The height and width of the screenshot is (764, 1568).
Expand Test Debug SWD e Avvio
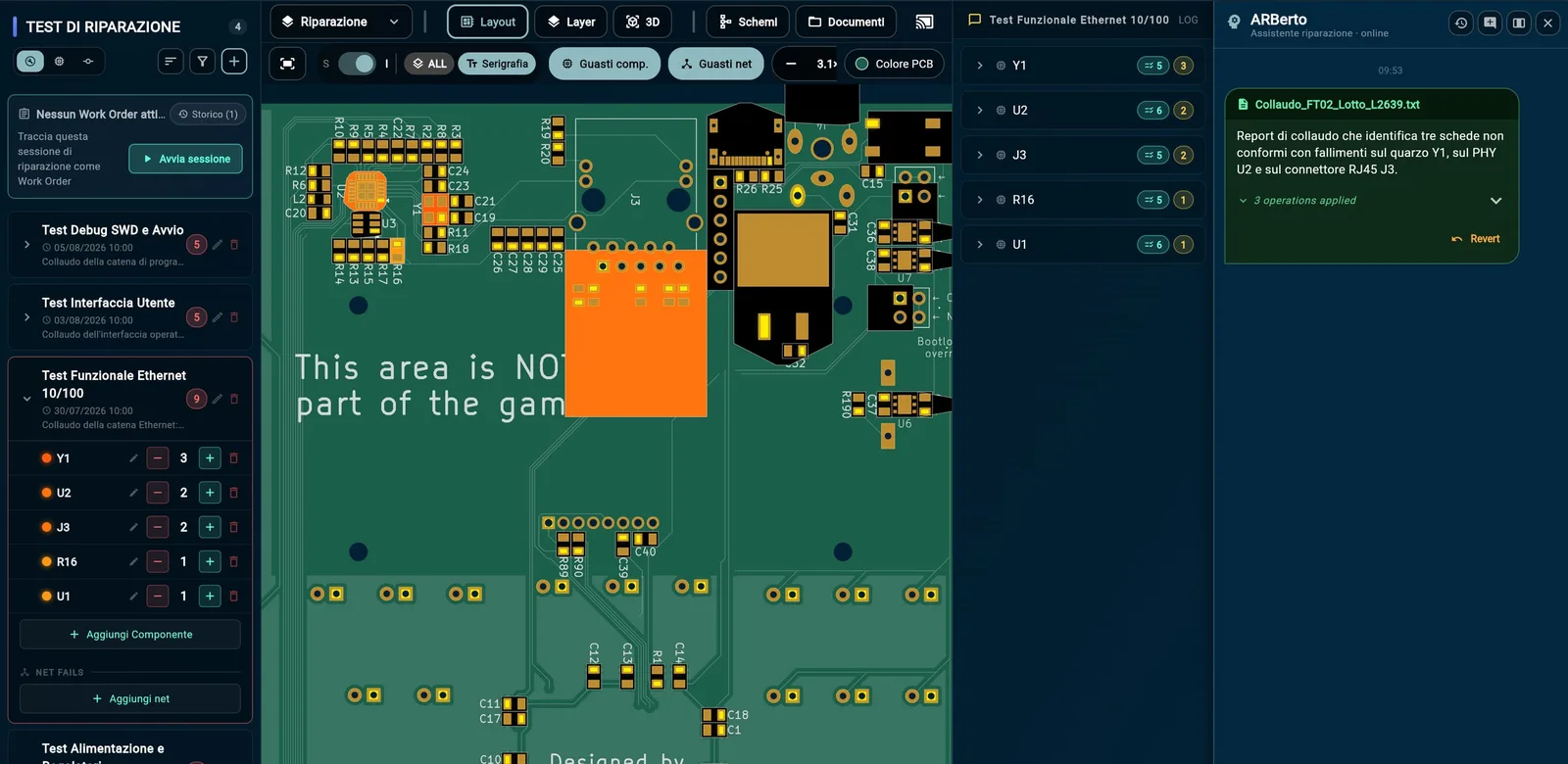tap(26, 245)
